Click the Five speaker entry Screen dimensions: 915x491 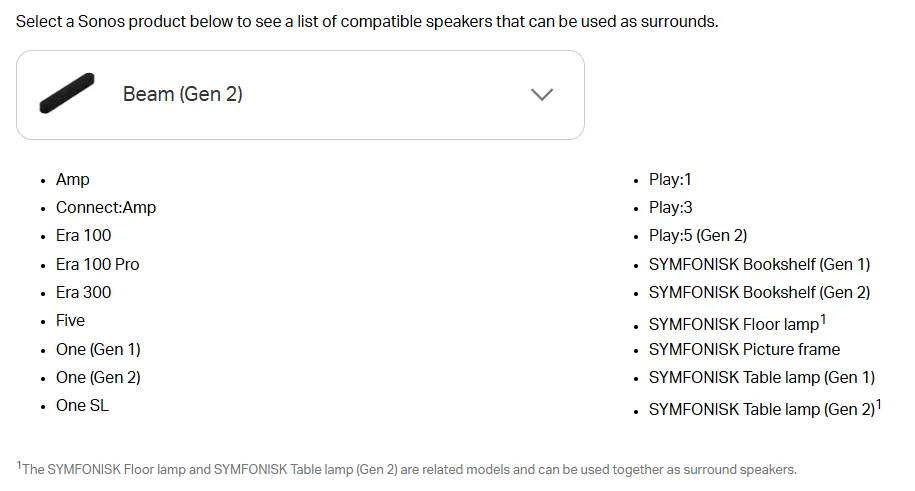tap(70, 321)
